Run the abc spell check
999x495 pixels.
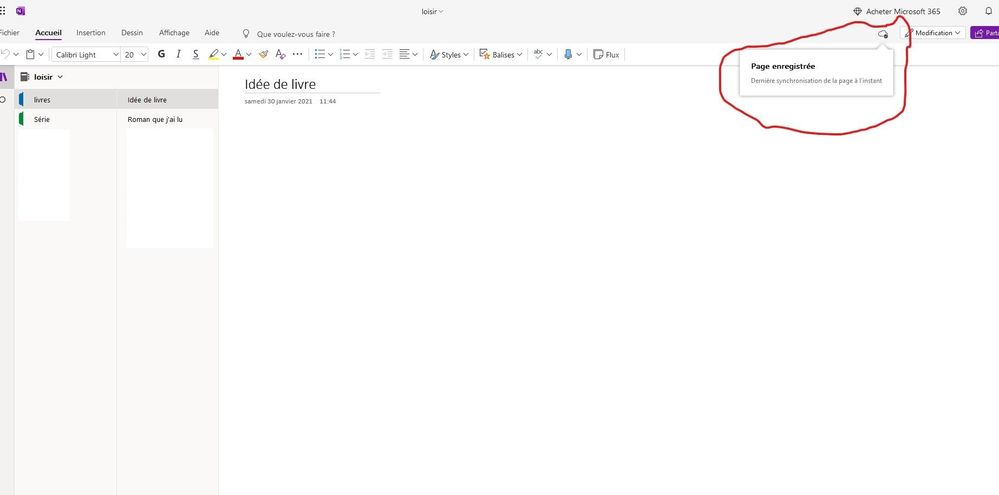tap(539, 55)
